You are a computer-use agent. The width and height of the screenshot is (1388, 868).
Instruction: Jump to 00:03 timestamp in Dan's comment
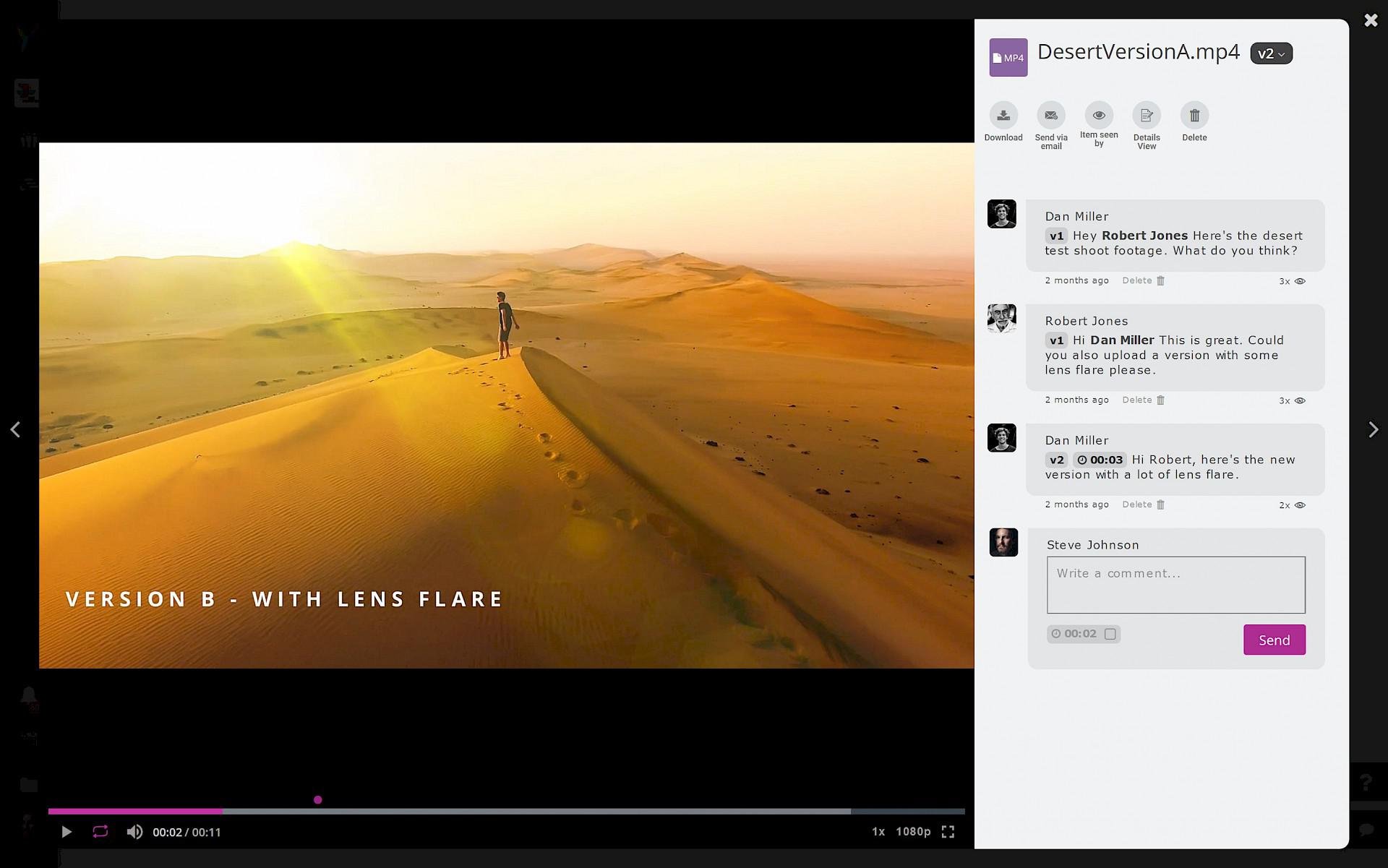pyautogui.click(x=1100, y=460)
